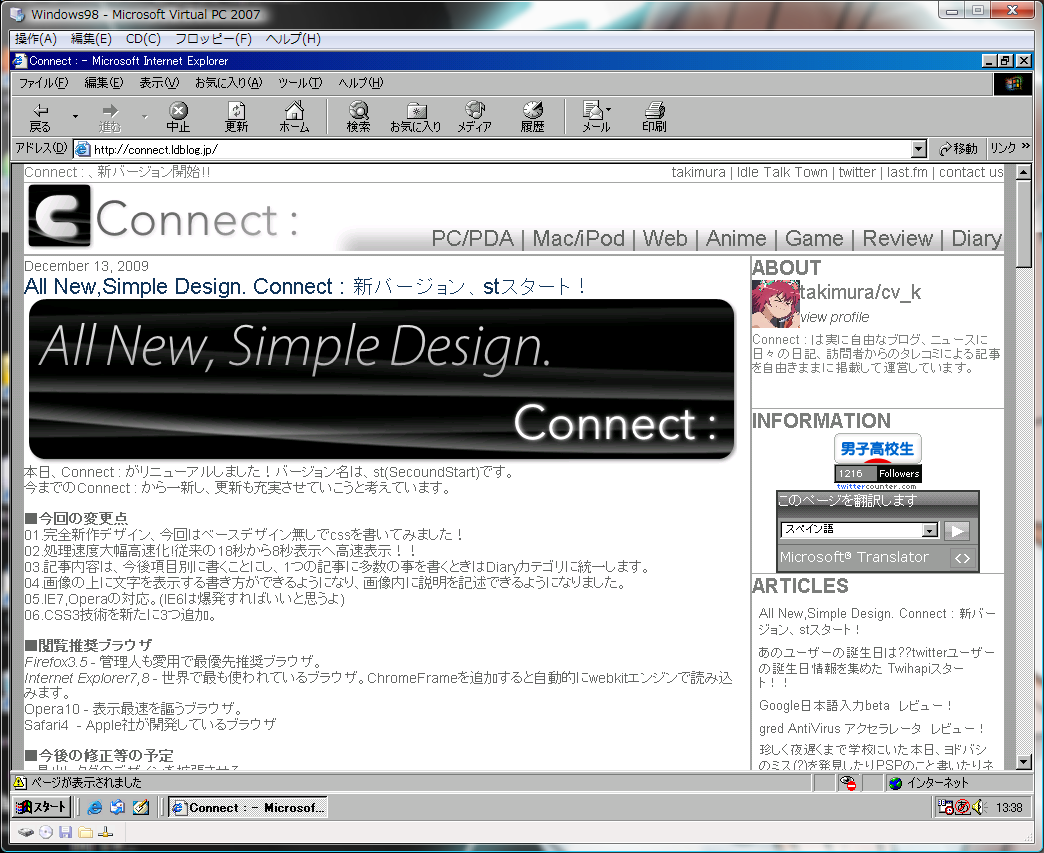Open the last.fm header link

point(907,172)
